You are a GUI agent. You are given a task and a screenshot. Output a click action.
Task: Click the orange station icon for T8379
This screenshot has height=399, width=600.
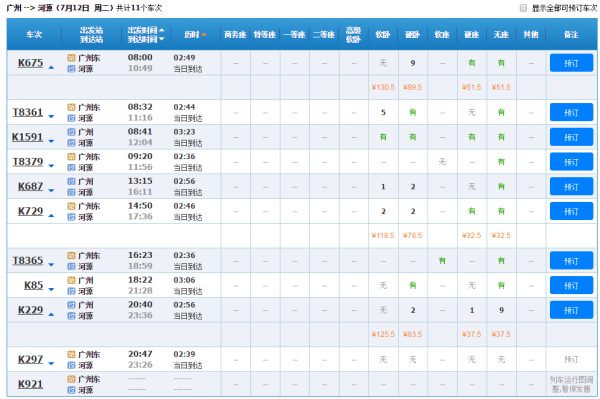tap(71, 156)
